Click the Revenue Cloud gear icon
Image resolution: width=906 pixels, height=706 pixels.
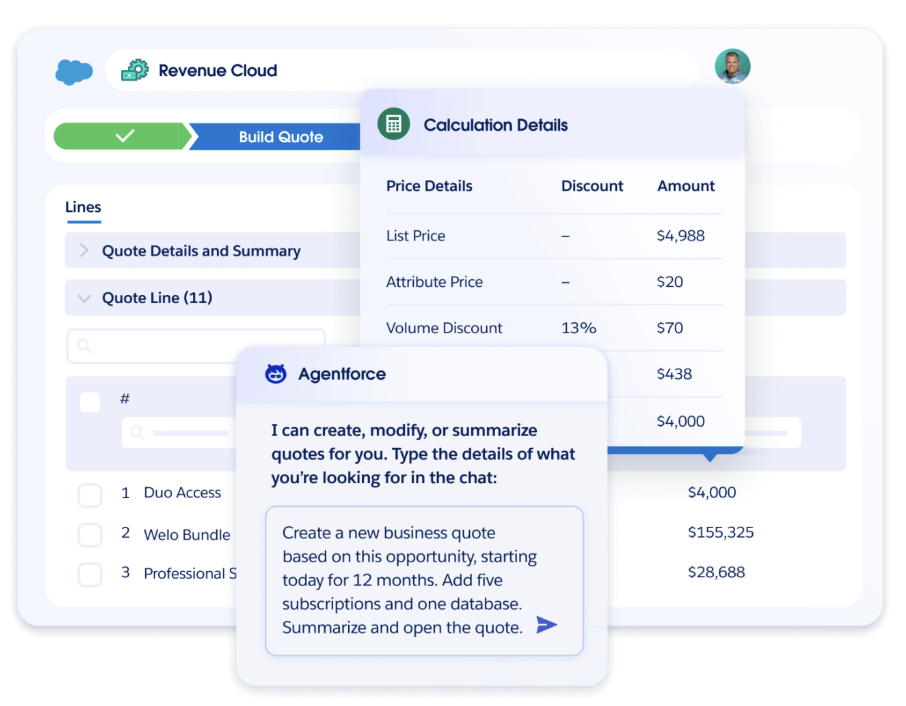[135, 70]
